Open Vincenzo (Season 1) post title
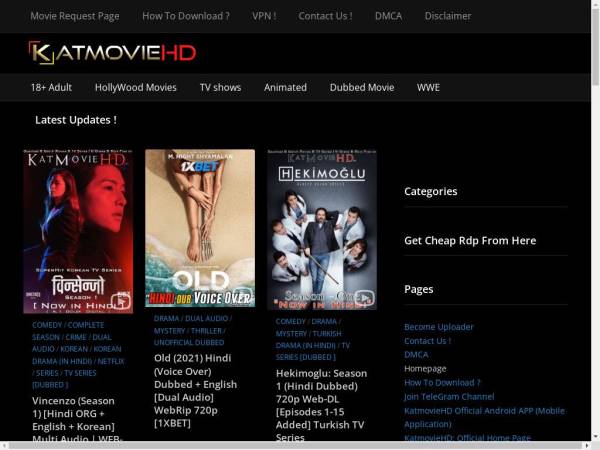The image size is (600, 450). pyautogui.click(x=77, y=420)
